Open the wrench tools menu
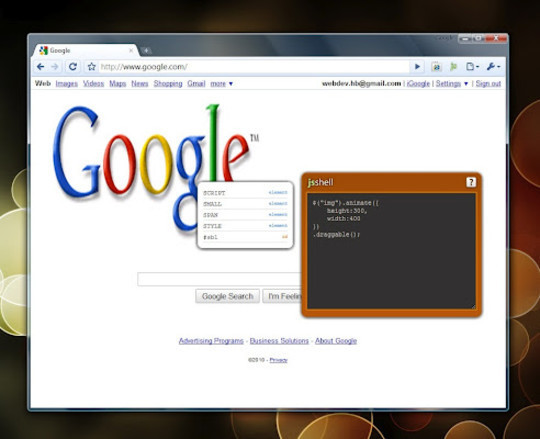 (x=493, y=66)
